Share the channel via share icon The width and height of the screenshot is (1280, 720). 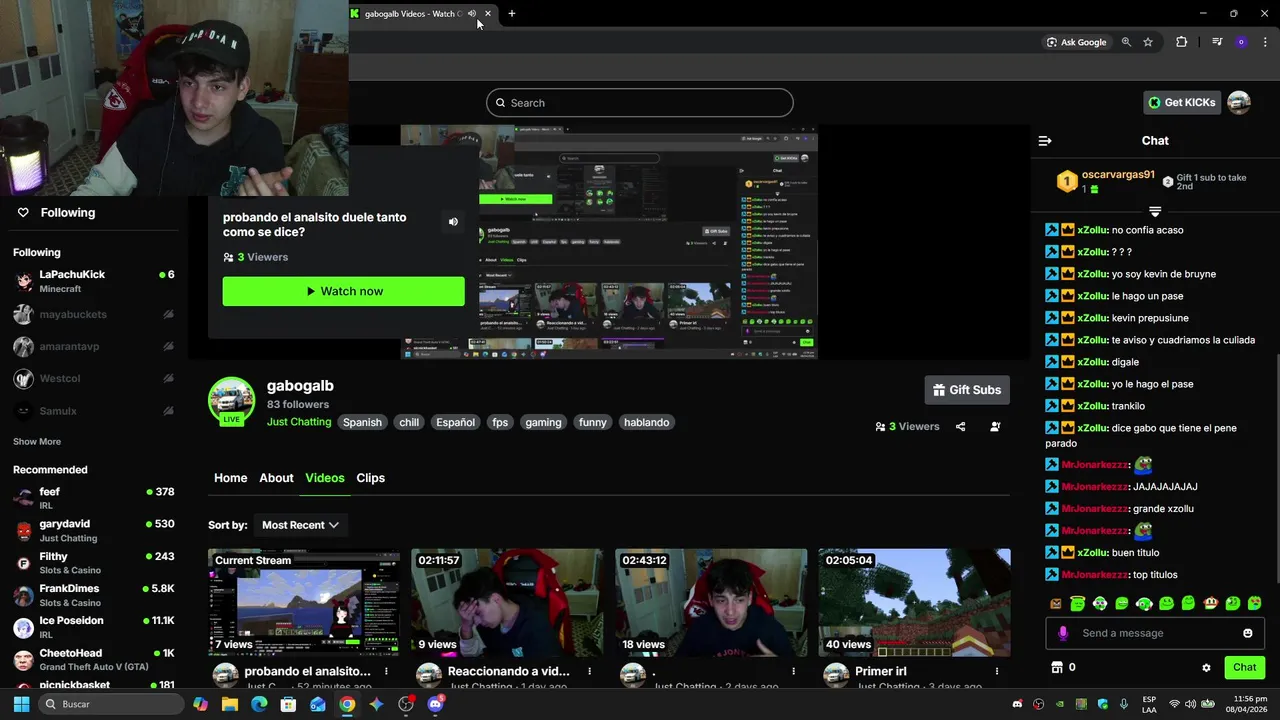960,427
